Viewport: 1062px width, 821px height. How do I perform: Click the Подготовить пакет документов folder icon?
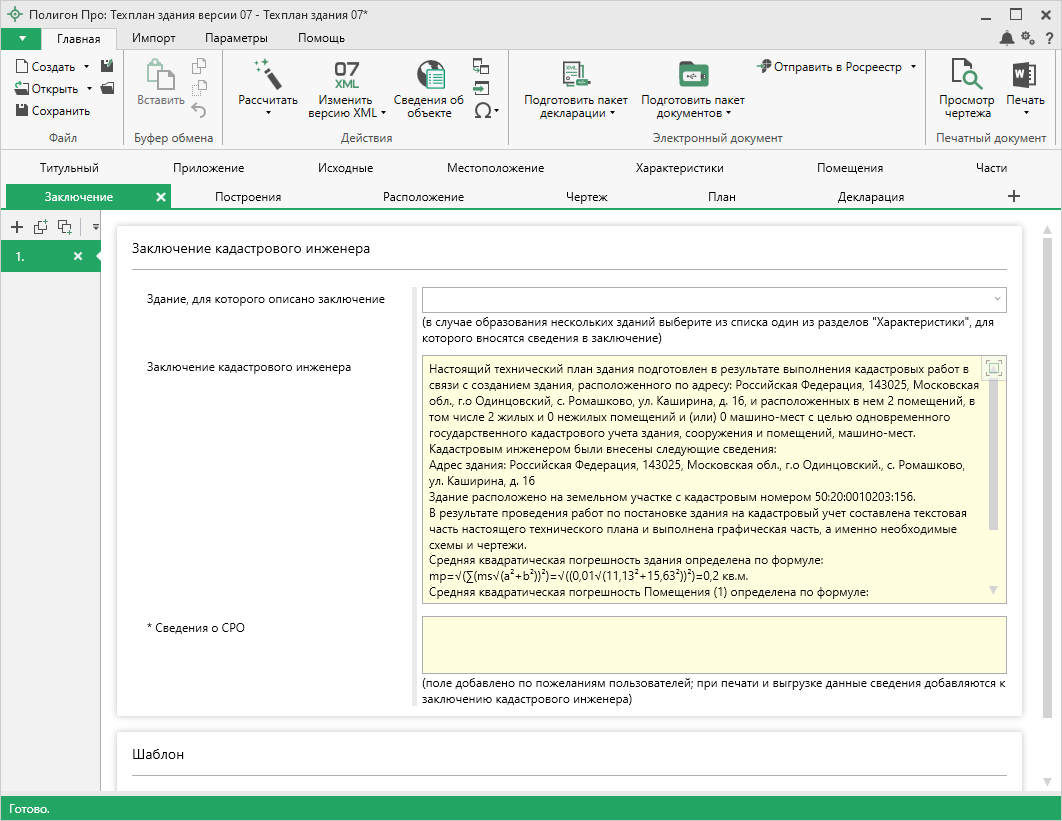click(692, 74)
